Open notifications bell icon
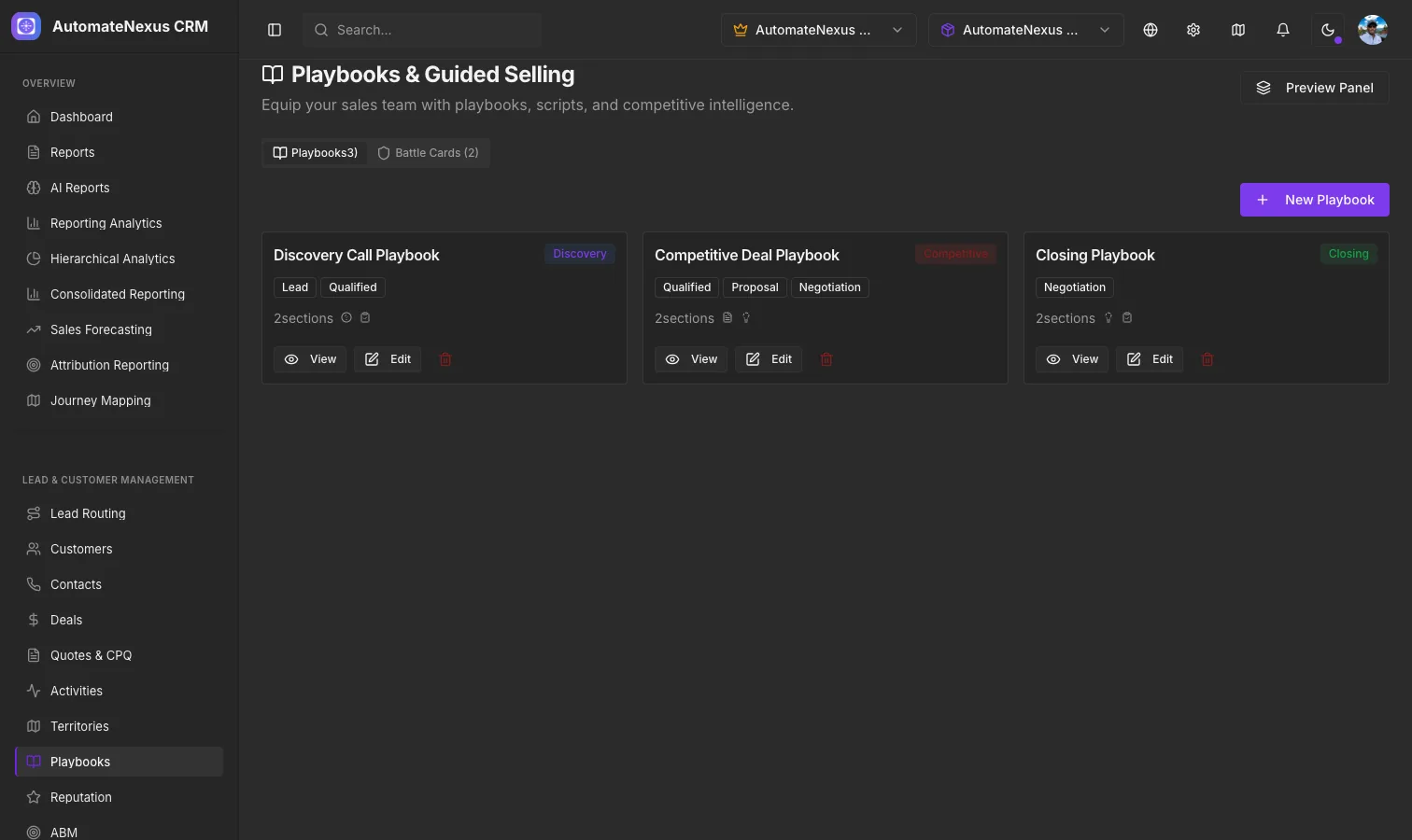 1283,30
